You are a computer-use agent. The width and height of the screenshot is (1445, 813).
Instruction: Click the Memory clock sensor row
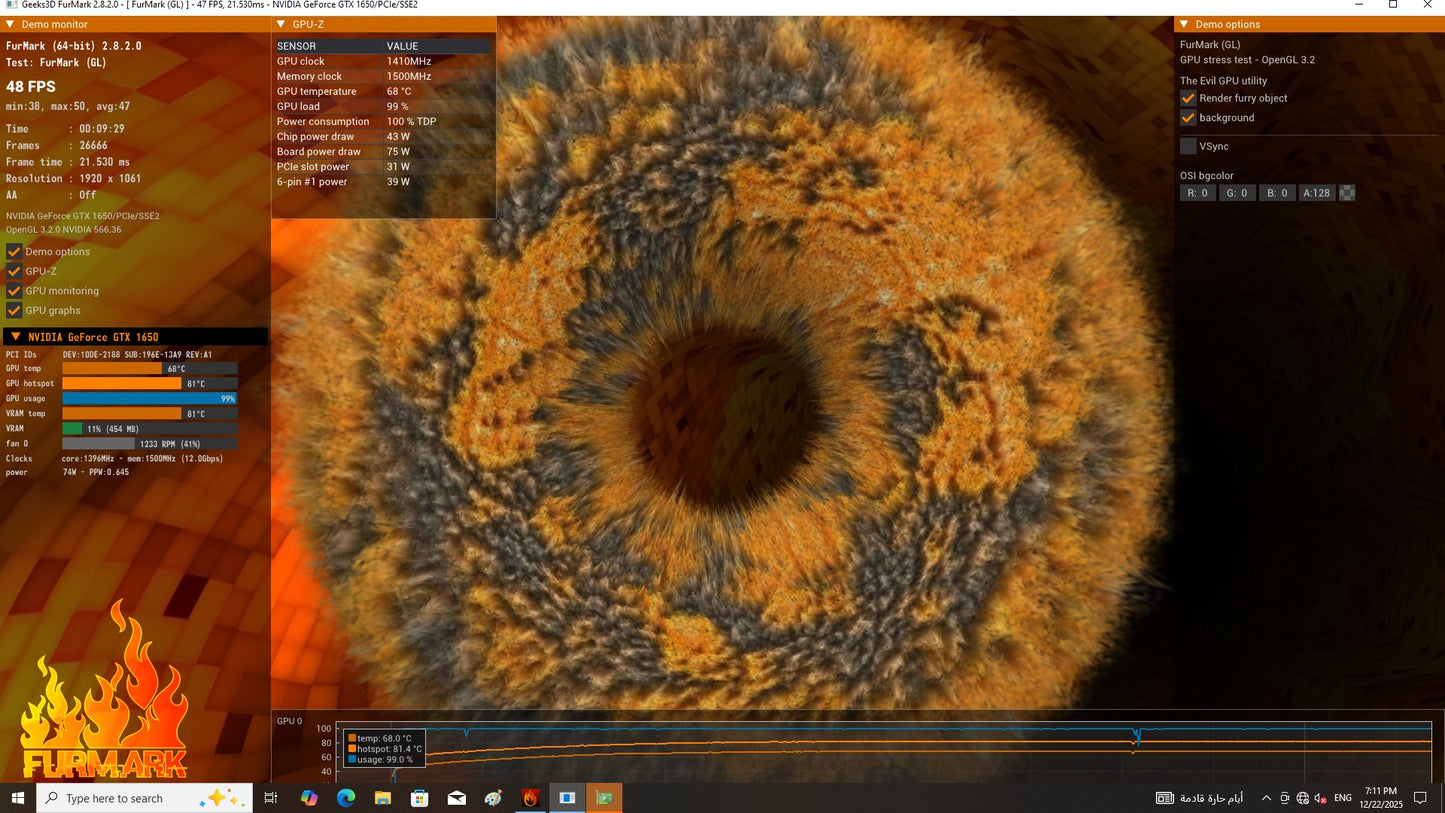tap(384, 76)
